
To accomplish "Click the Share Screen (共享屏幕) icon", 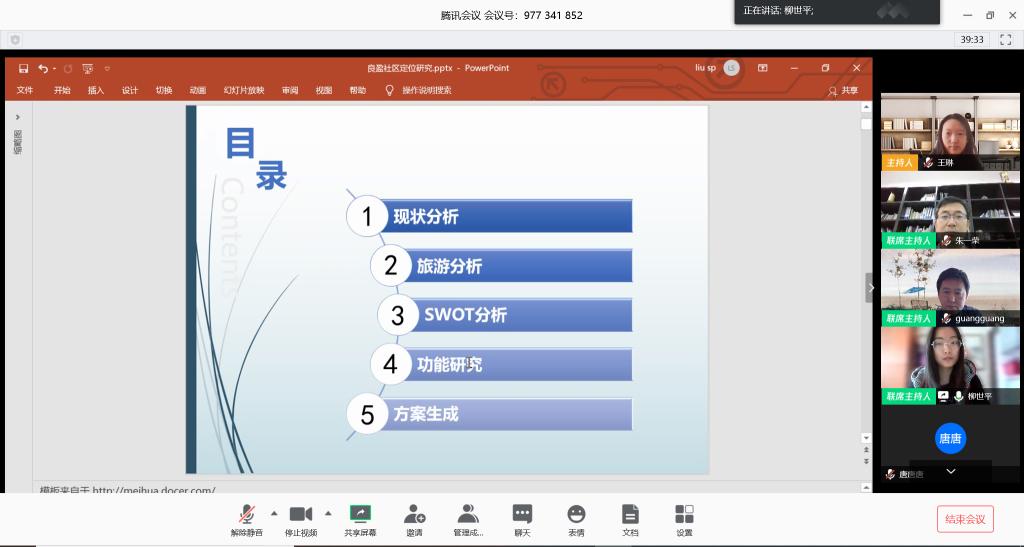I will pyautogui.click(x=360, y=514).
